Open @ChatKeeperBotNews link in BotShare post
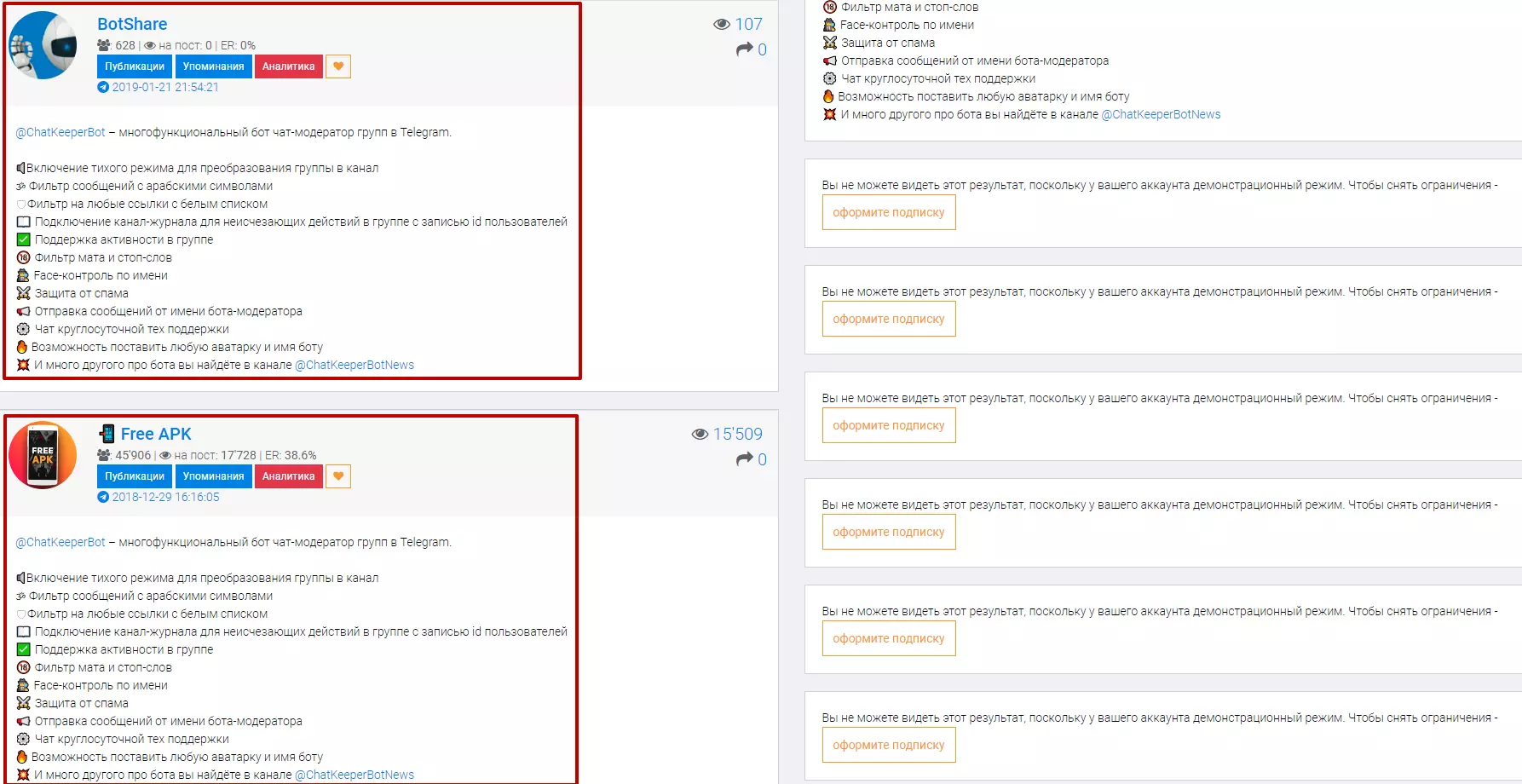The width and height of the screenshot is (1522, 784). click(355, 365)
